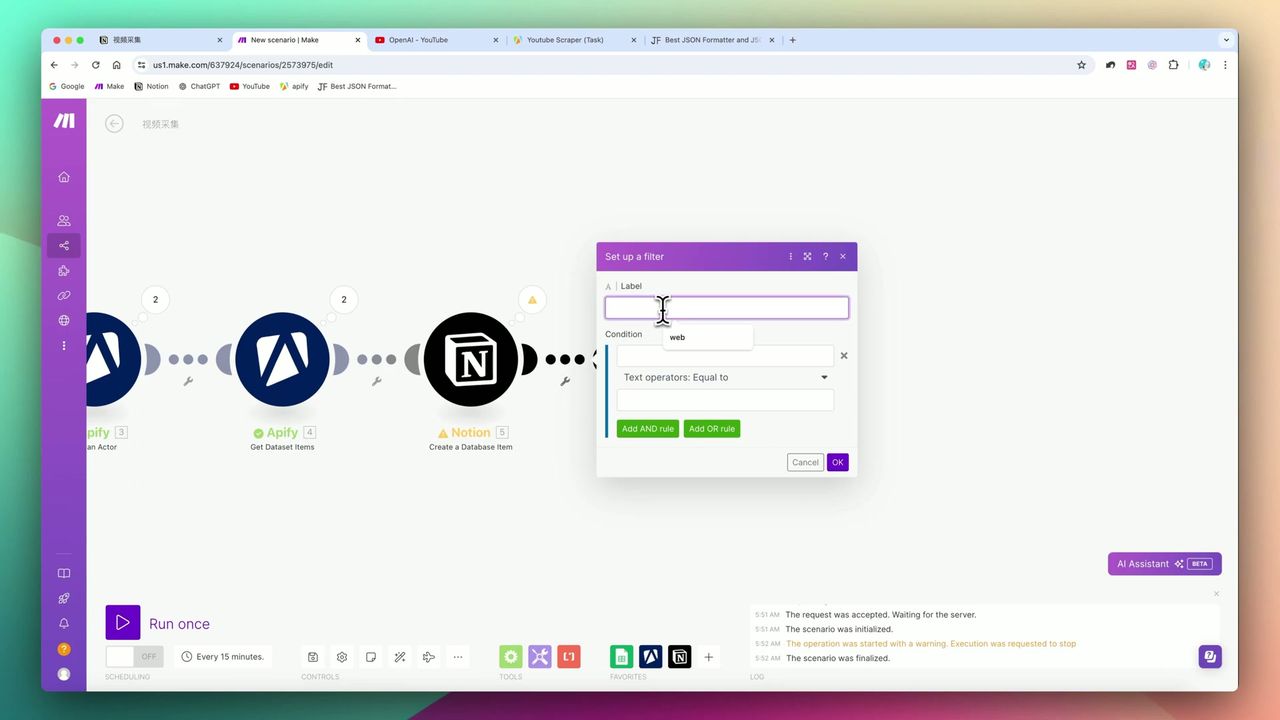Click the Explain flow airplane icon
Viewport: 1280px width, 720px height.
[x=429, y=657]
